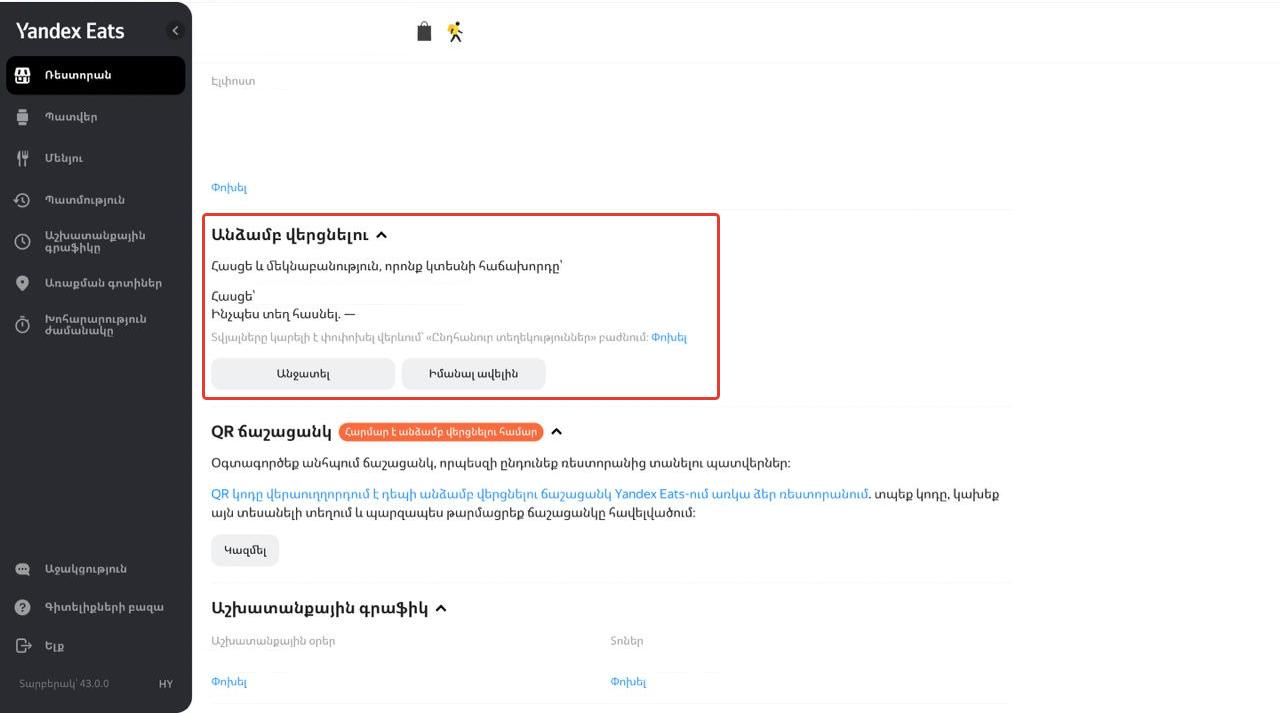Collapse the Աշխատանքային գրաֆիկ section chevron
This screenshot has width=1280, height=713.
tap(441, 608)
